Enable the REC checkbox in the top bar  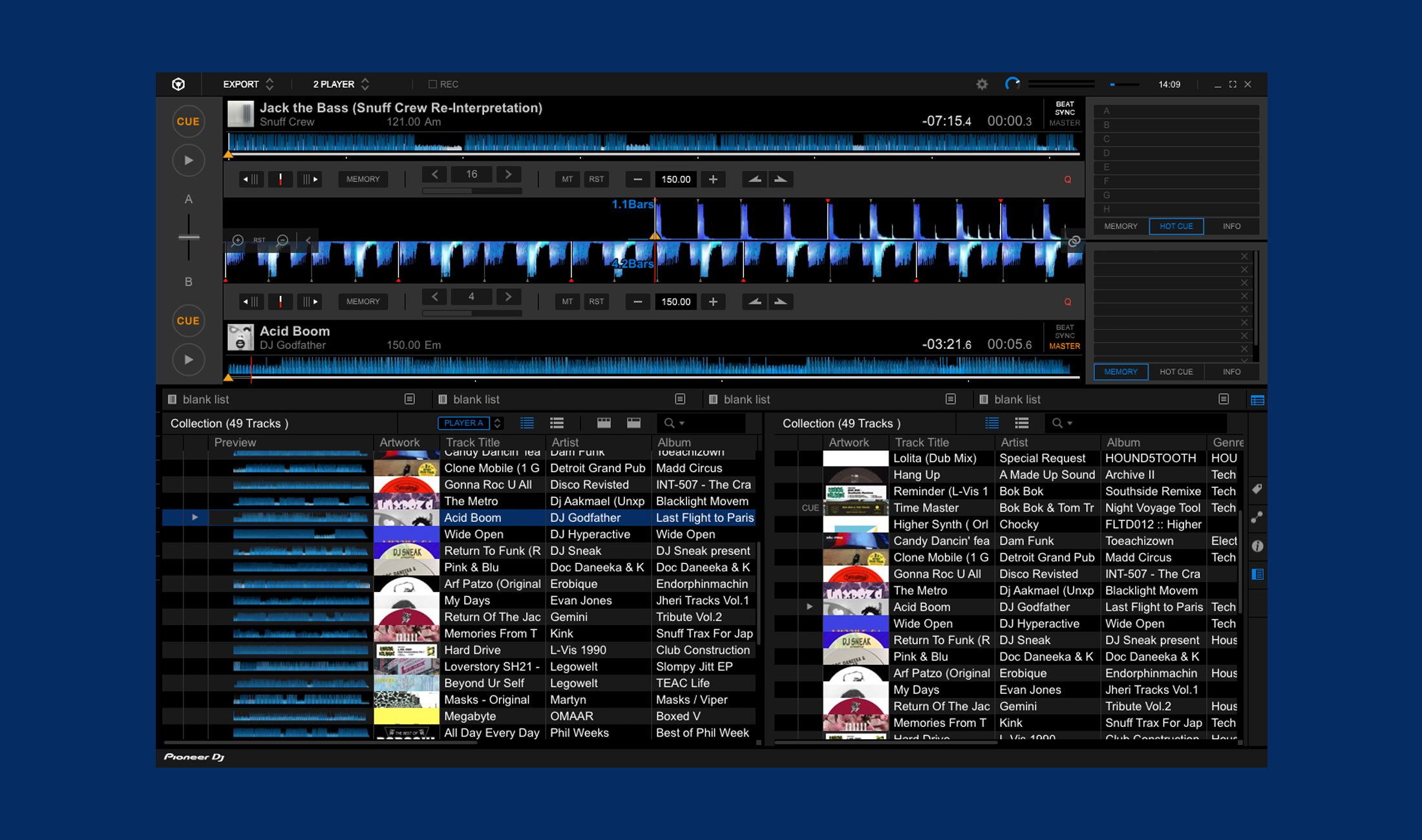[432, 84]
